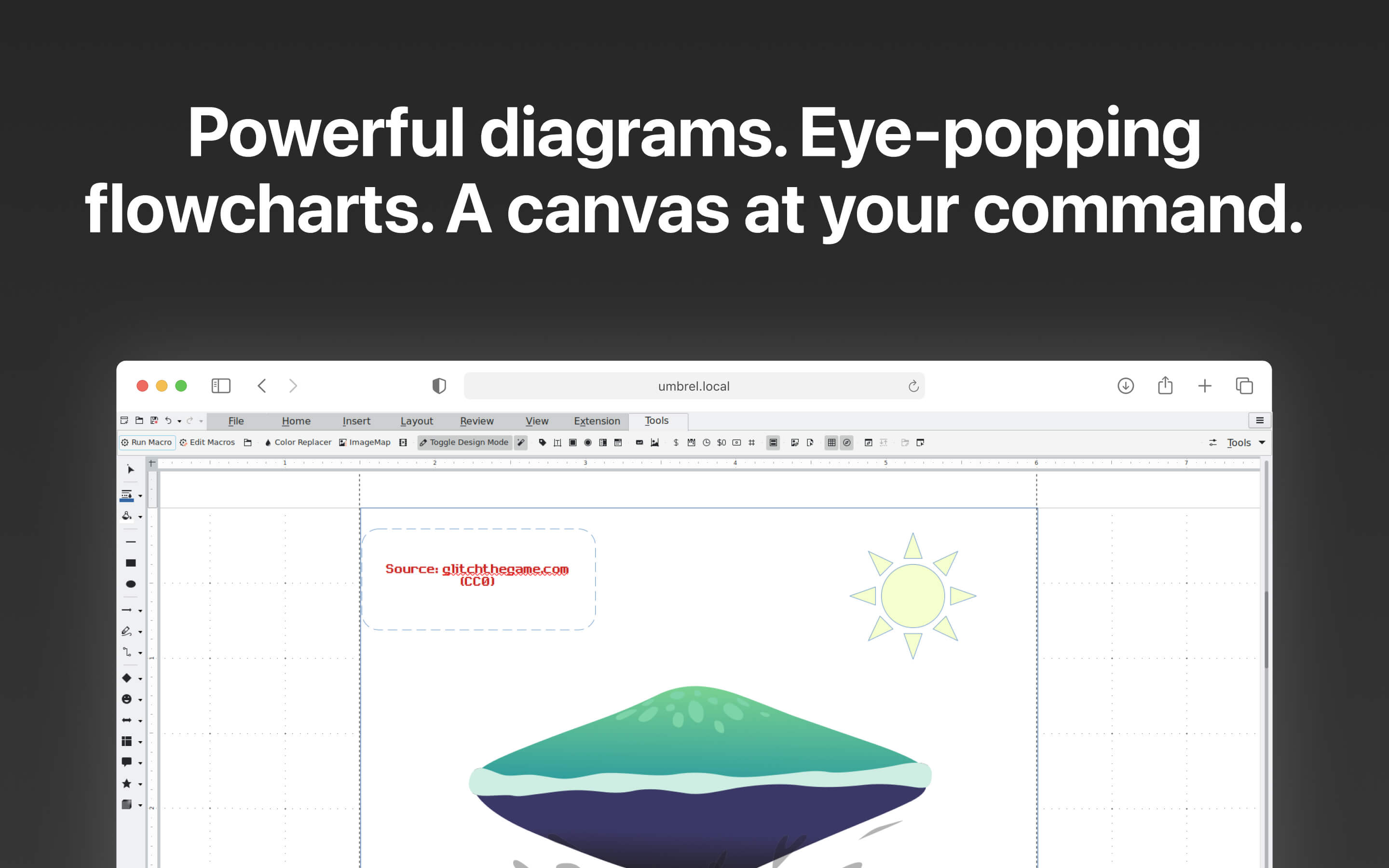Open the Tools dropdown at toolbar right

[1245, 443]
